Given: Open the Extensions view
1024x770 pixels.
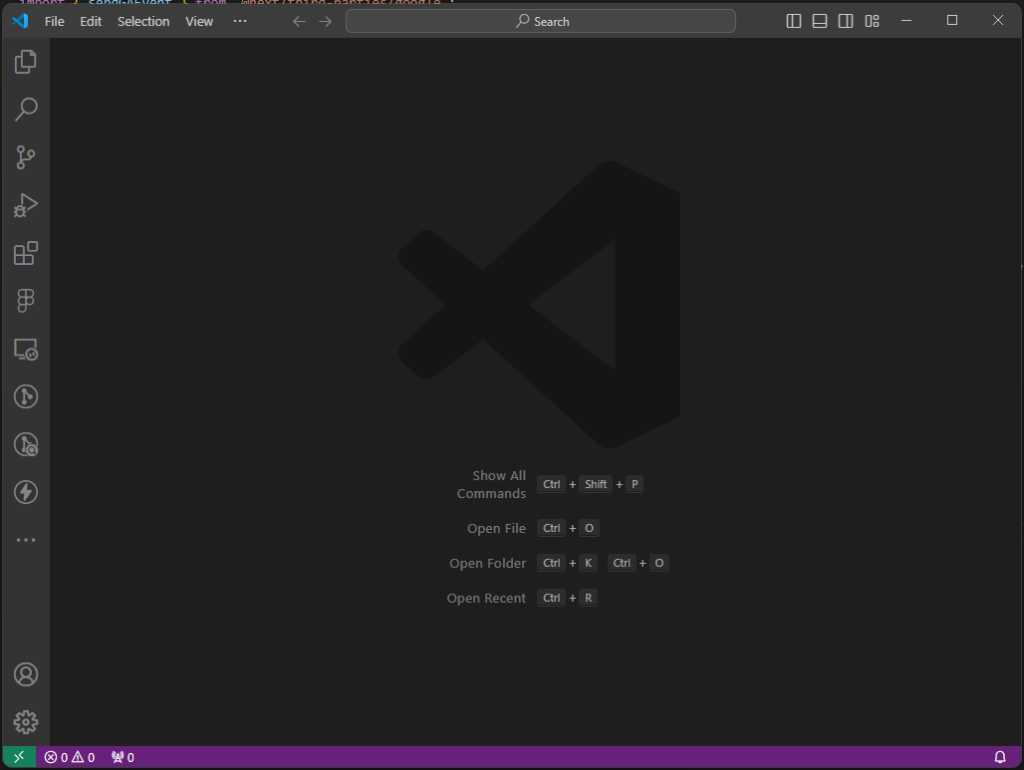Looking at the screenshot, I should tap(25, 253).
